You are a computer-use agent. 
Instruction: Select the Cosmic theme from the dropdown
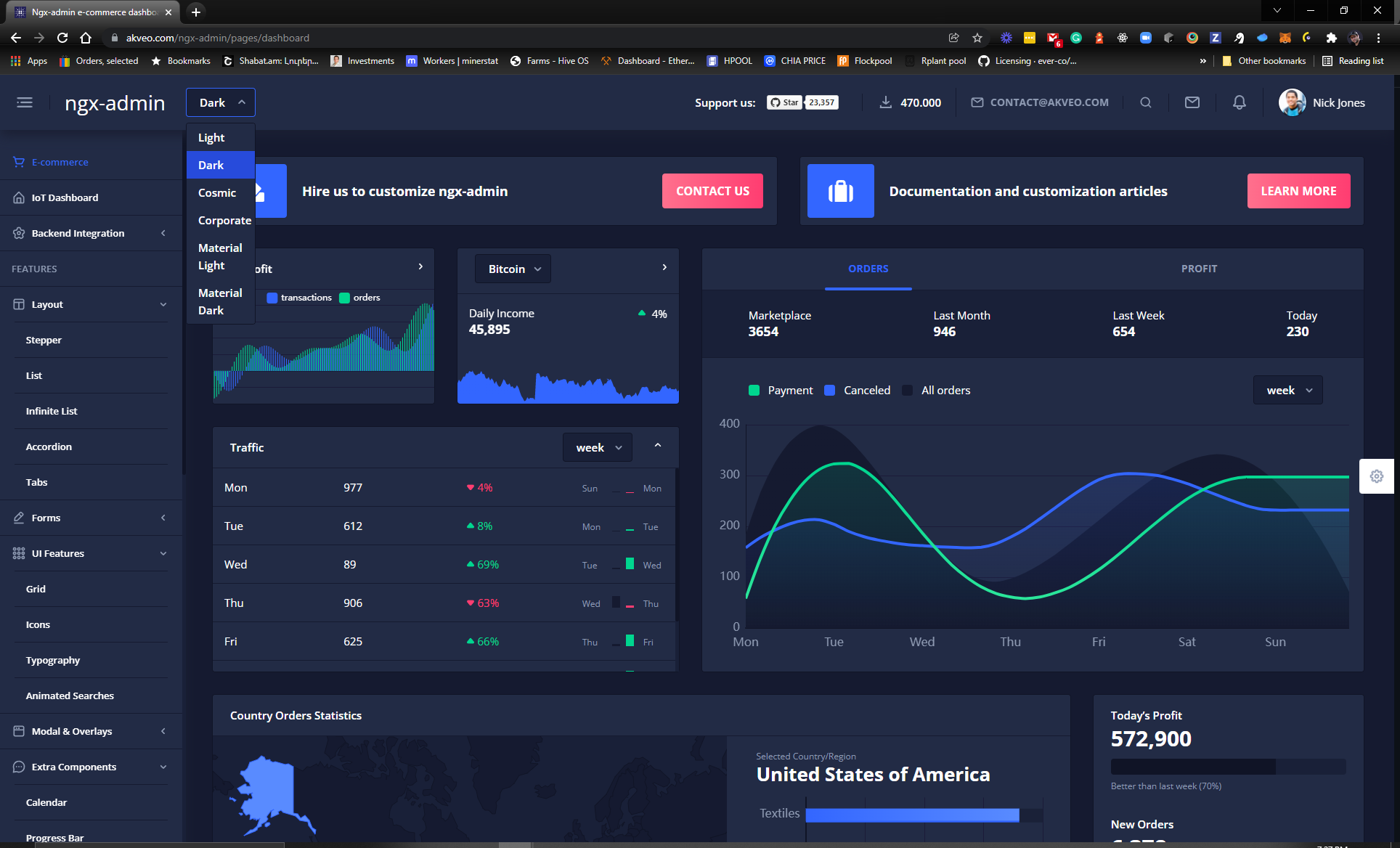coord(217,192)
